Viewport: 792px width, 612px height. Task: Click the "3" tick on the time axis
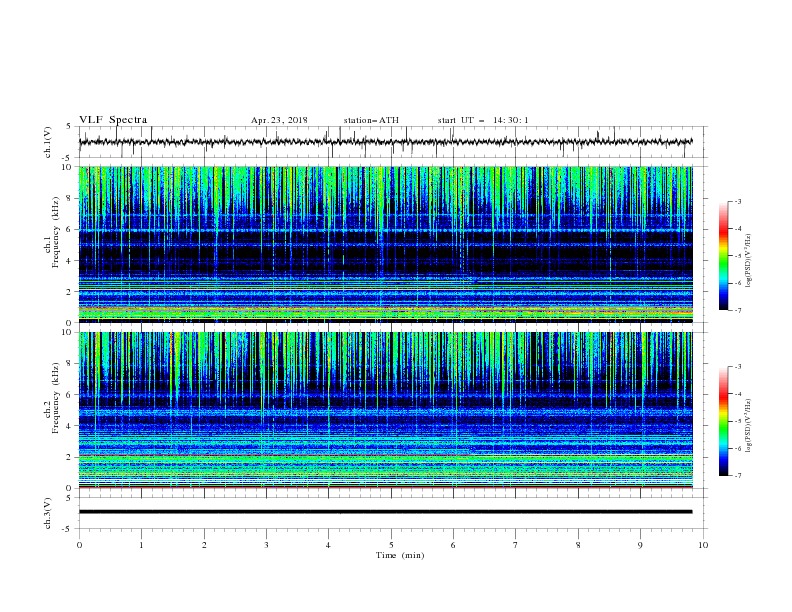click(x=266, y=545)
